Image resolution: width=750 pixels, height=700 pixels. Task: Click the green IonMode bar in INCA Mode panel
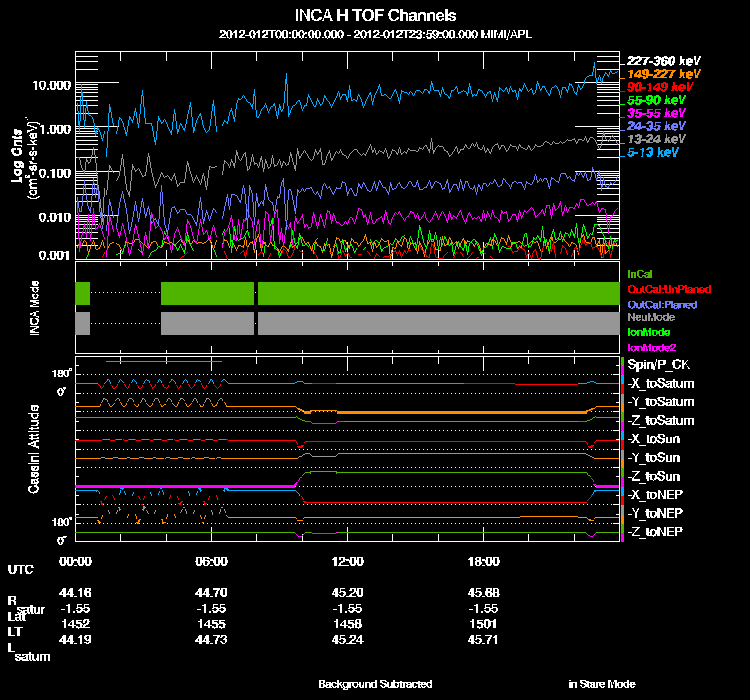coord(440,293)
